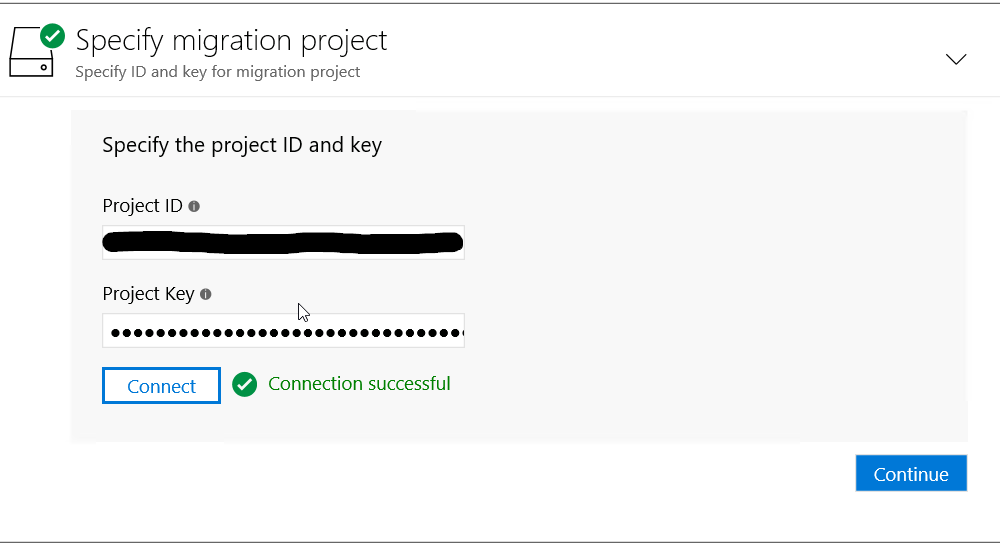Click the "Specify the project ID and key" heading

[242, 145]
